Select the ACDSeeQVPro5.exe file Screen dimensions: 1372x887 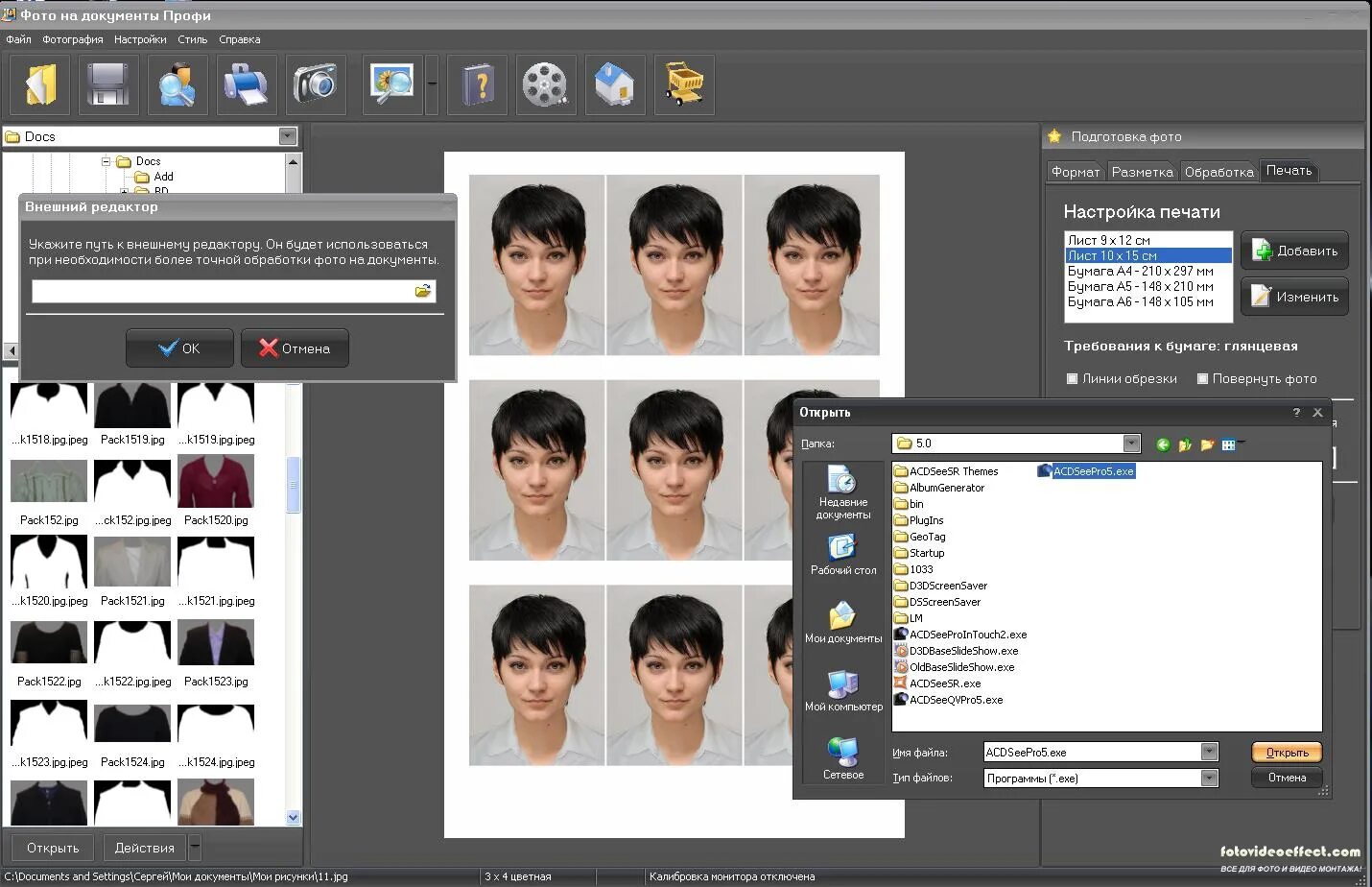948,700
